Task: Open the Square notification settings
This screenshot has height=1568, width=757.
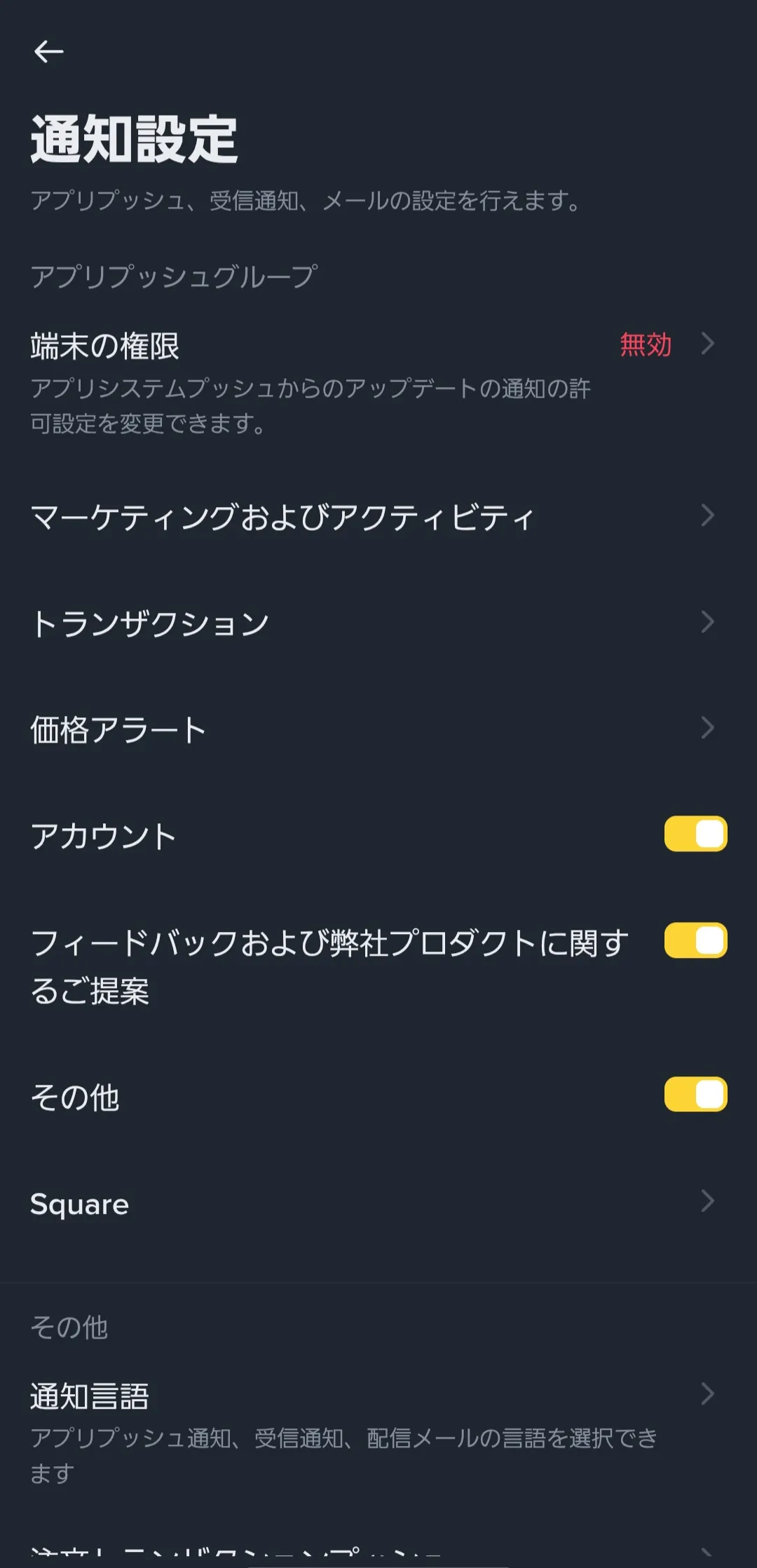Action: pyautogui.click(x=80, y=1204)
